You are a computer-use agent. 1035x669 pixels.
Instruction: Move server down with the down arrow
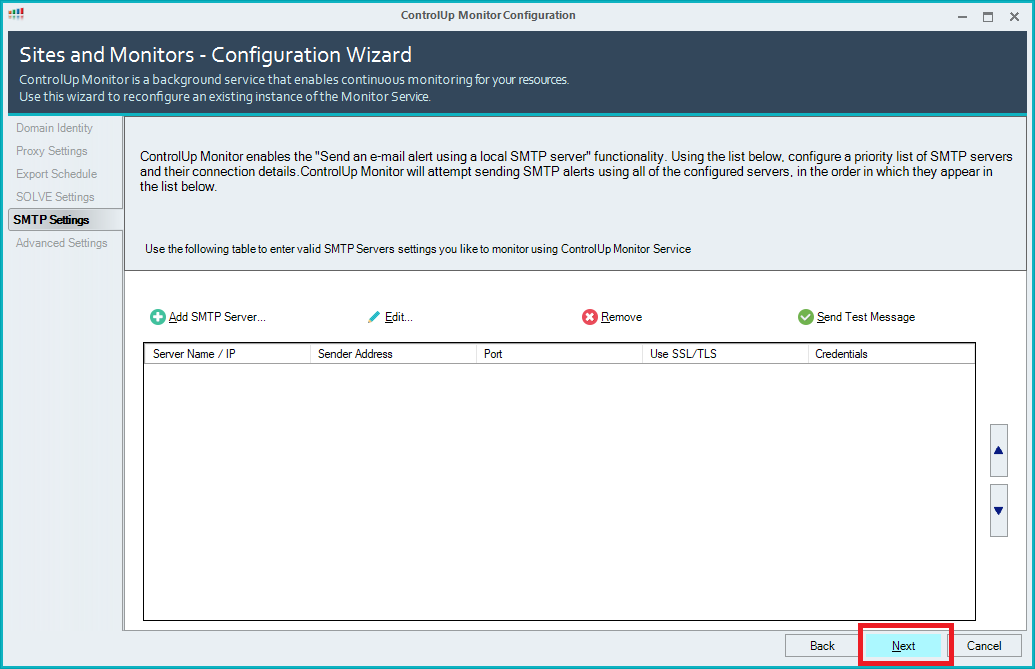coord(998,510)
